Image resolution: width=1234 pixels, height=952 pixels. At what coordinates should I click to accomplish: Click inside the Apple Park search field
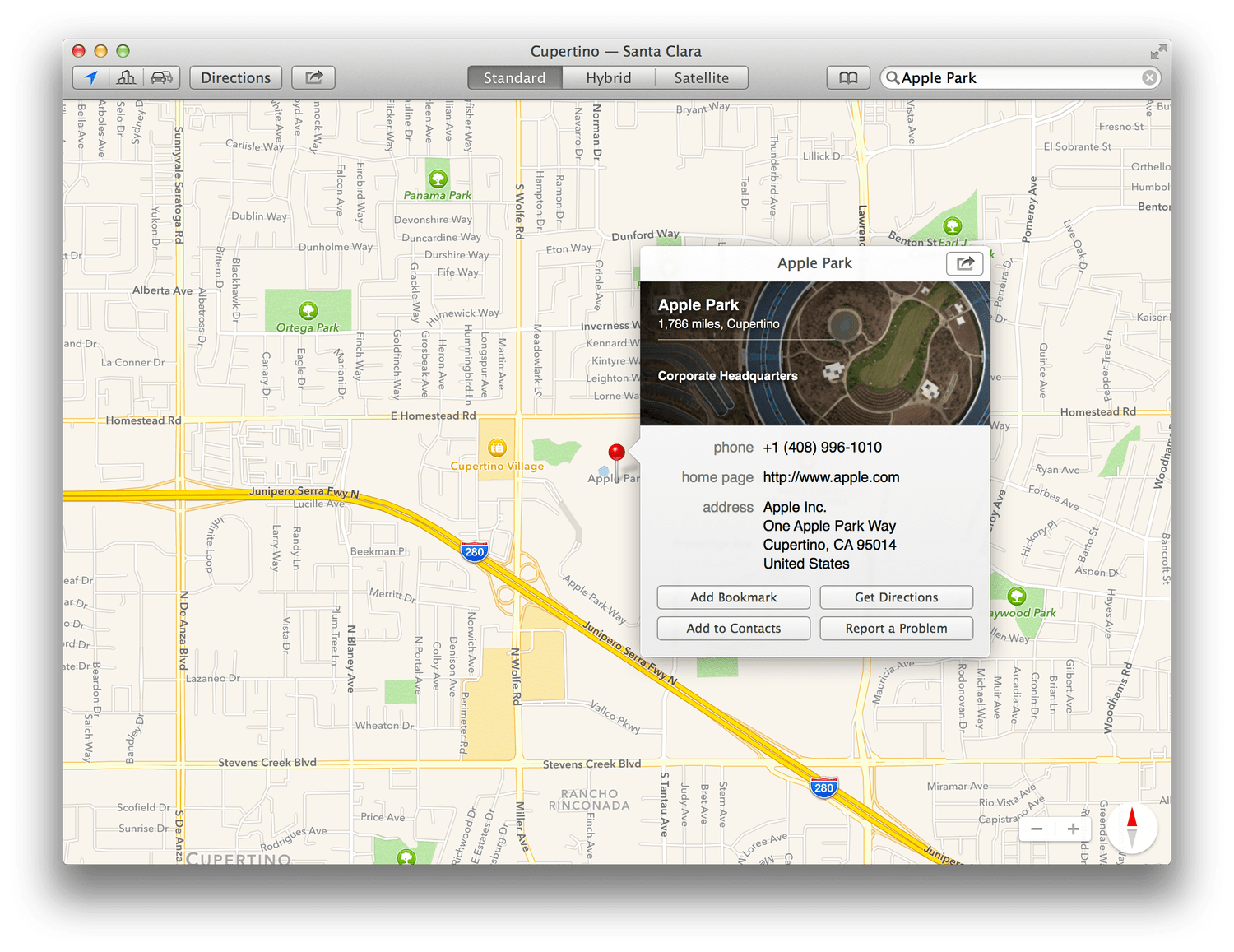pyautogui.click(x=1020, y=77)
